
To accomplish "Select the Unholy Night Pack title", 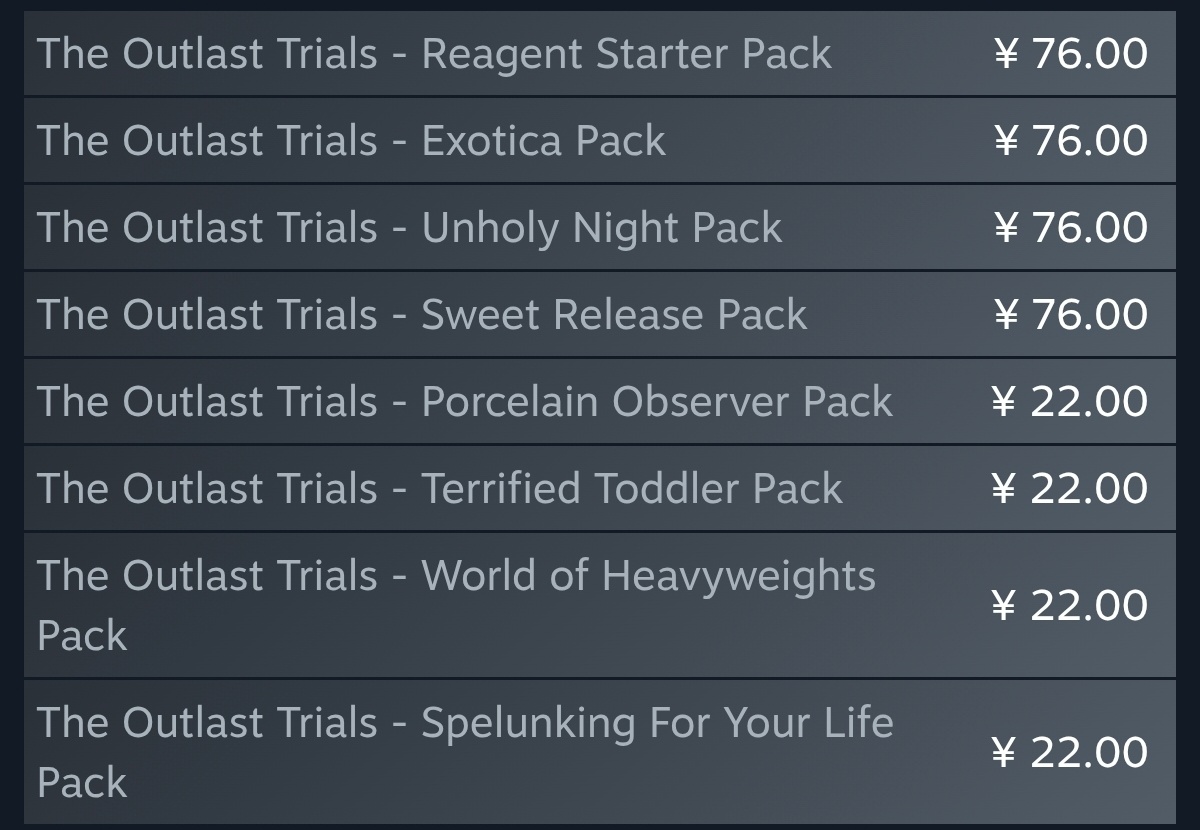I will click(409, 228).
